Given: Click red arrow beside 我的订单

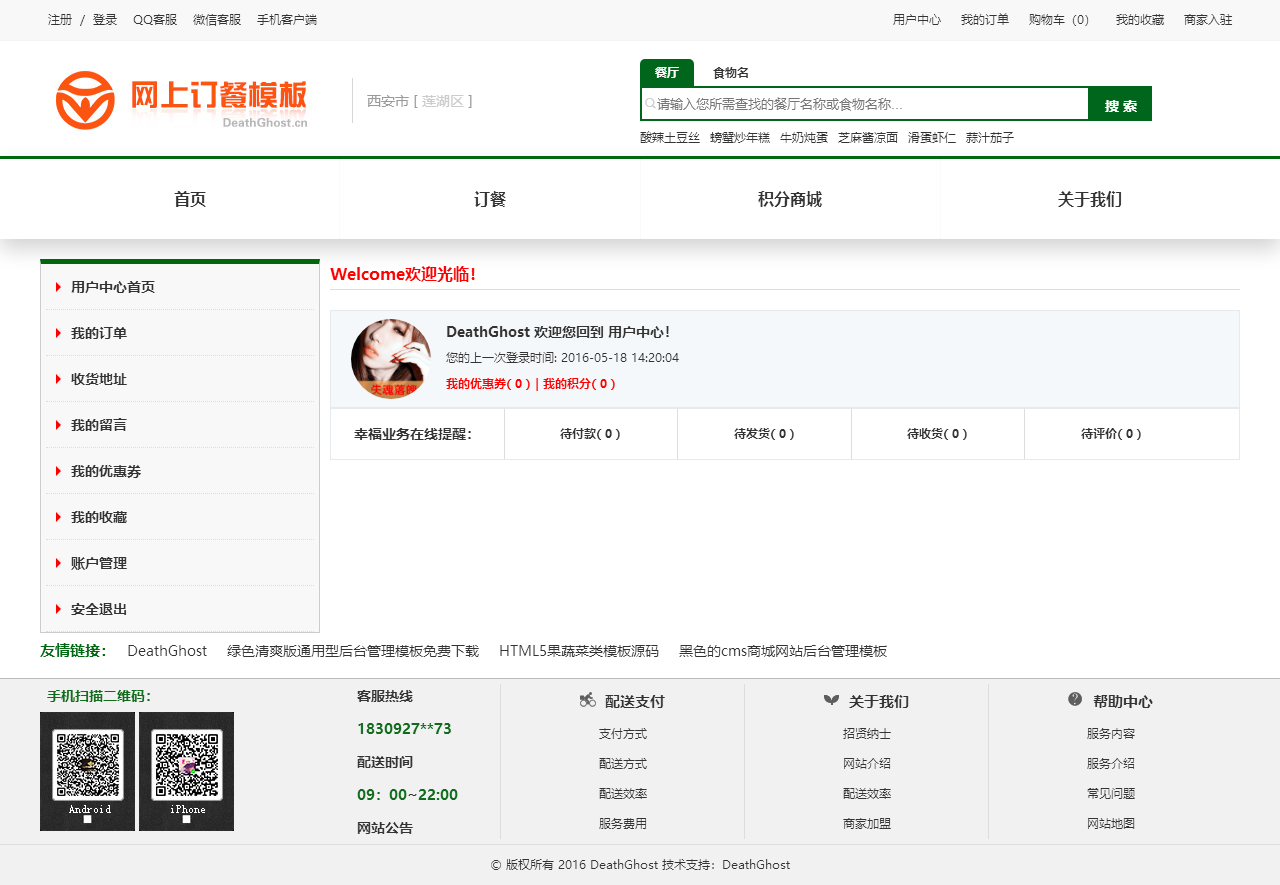Looking at the screenshot, I should pos(58,333).
